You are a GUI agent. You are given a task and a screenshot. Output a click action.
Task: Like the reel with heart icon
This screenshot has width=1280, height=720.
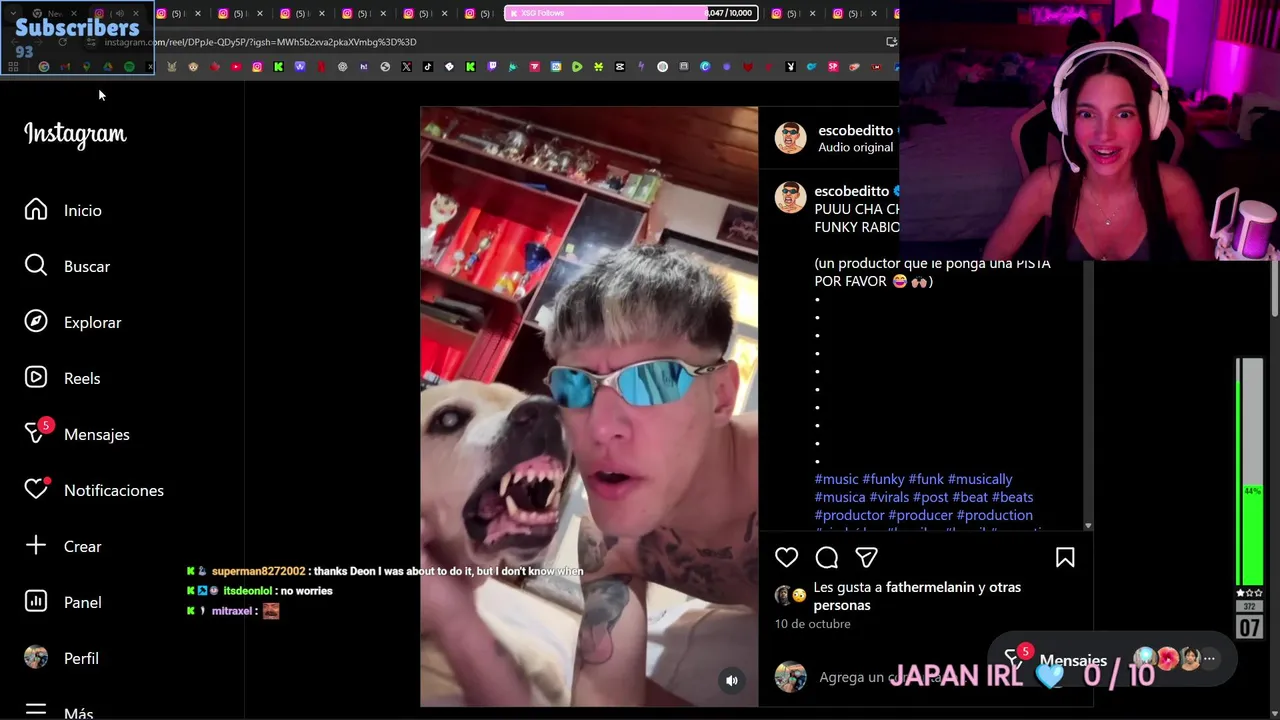click(787, 558)
